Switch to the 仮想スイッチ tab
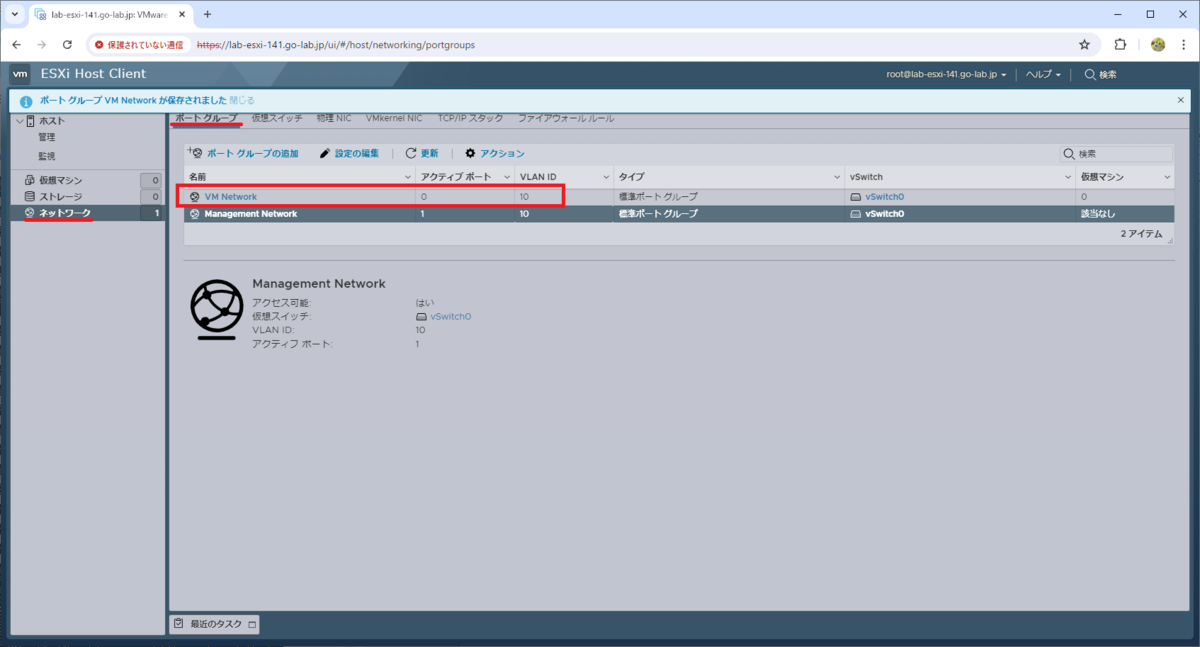The height and width of the screenshot is (647, 1200). [x=277, y=118]
